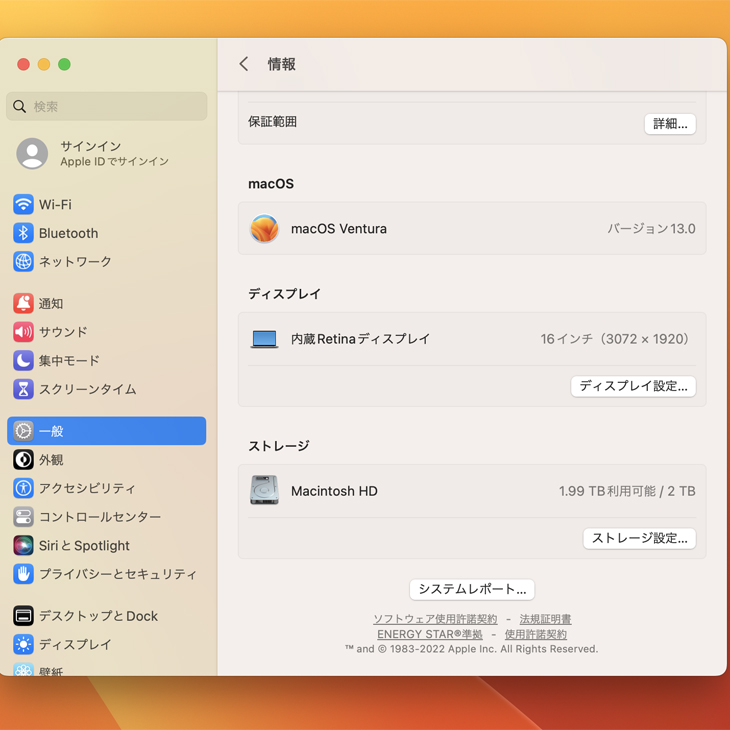Switch to 外観 appearance pane
Image resolution: width=730 pixels, height=730 pixels.
tap(51, 460)
